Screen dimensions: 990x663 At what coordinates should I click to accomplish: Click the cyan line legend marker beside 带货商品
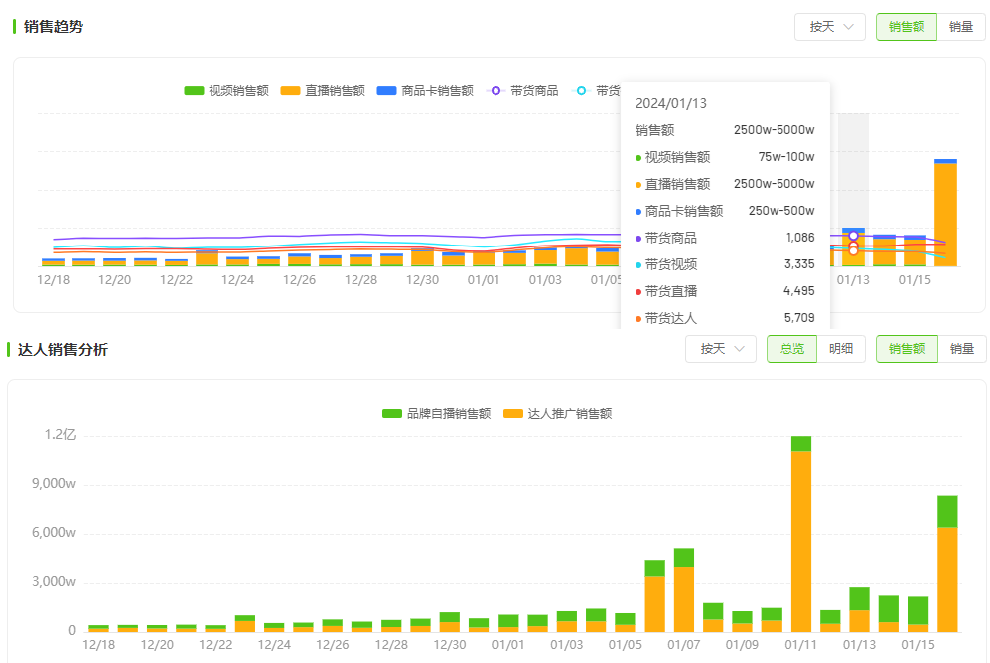[x=580, y=91]
